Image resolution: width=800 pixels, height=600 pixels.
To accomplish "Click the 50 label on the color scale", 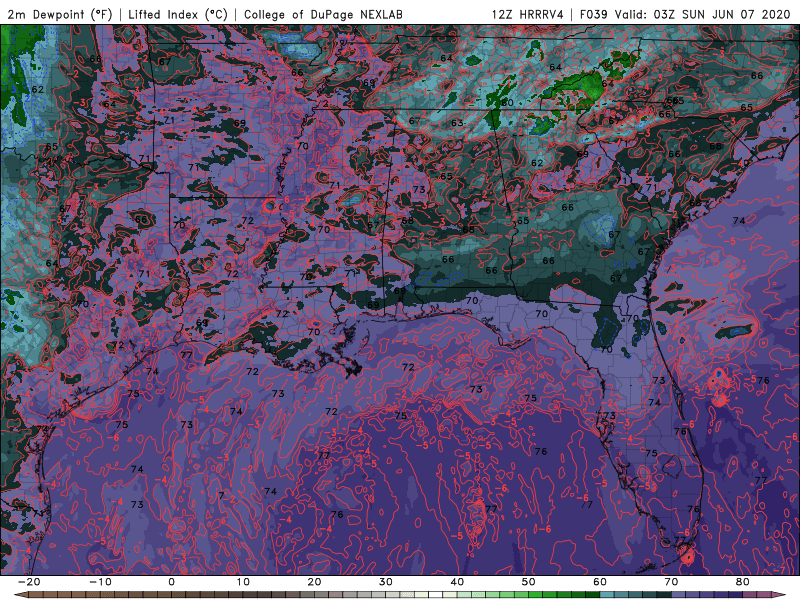I will click(x=529, y=582).
